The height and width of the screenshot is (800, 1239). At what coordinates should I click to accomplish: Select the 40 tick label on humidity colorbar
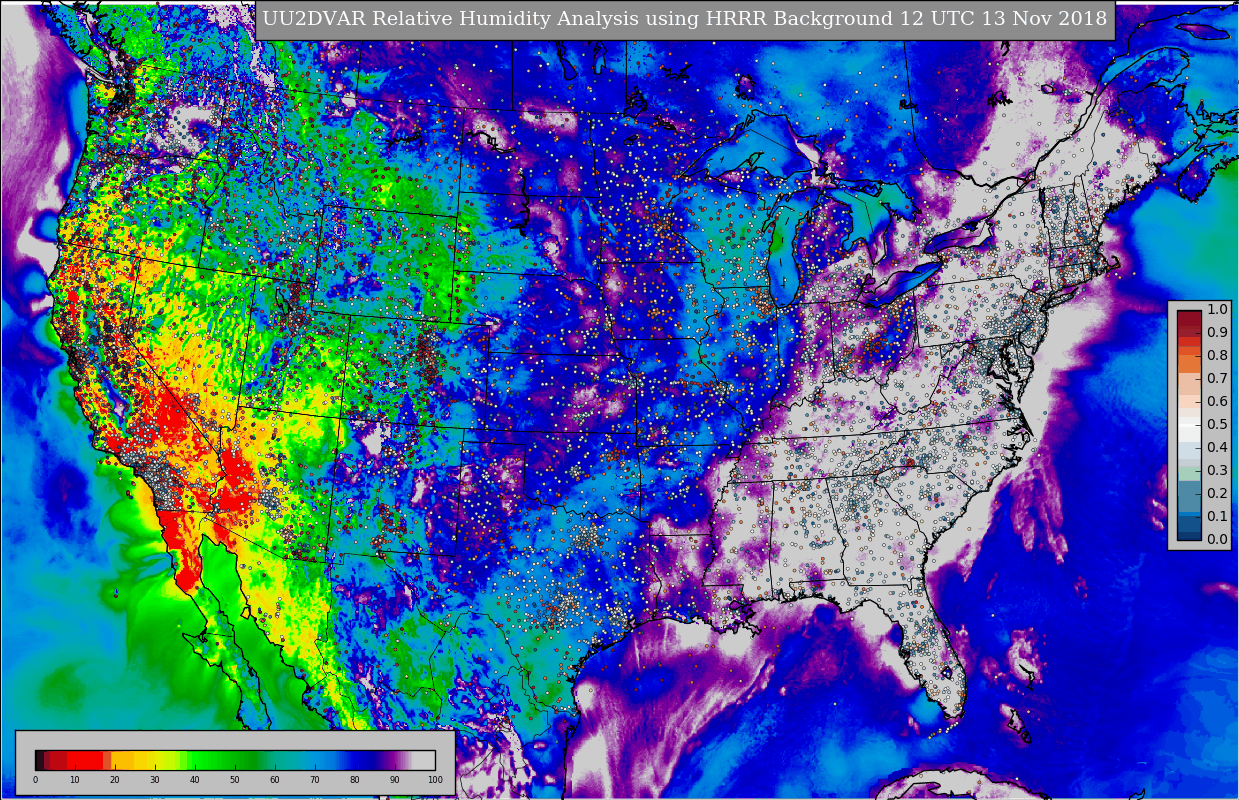(x=195, y=780)
